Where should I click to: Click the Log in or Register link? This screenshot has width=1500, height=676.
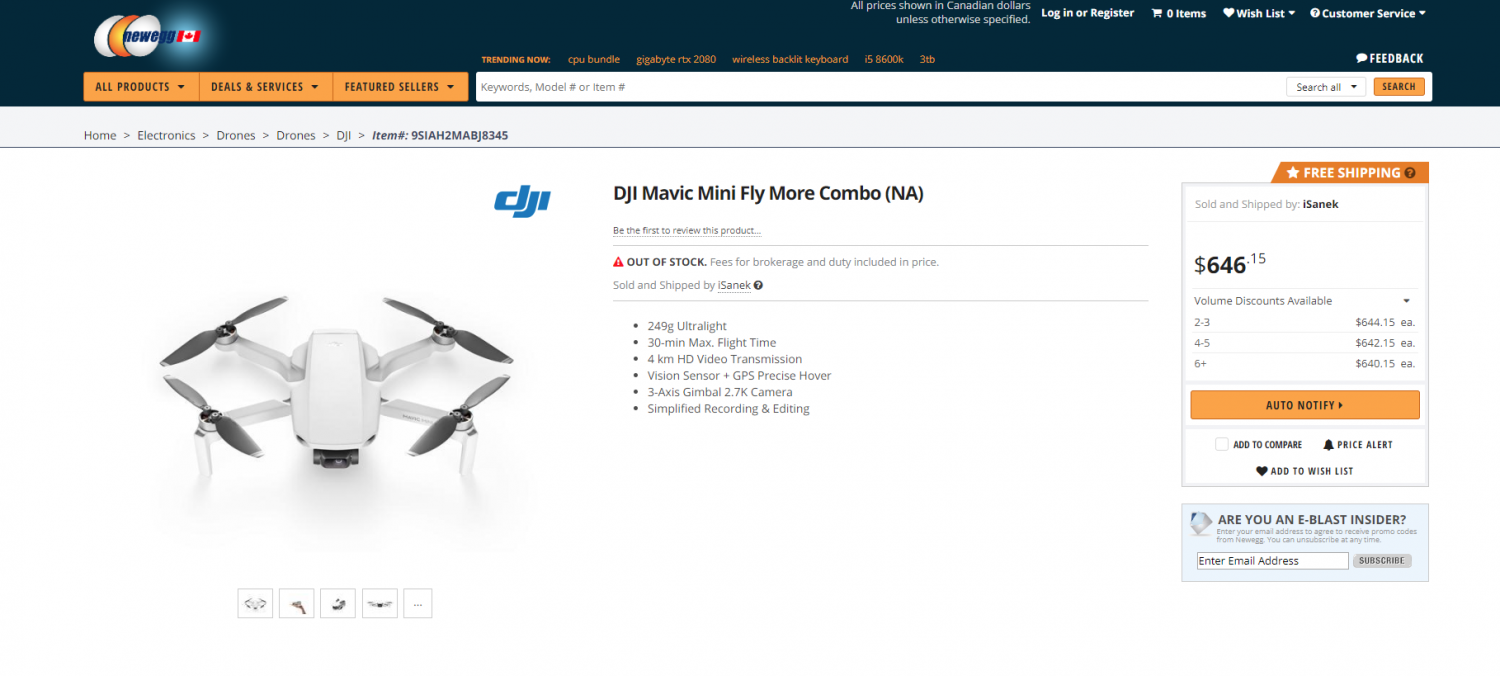pyautogui.click(x=1087, y=13)
